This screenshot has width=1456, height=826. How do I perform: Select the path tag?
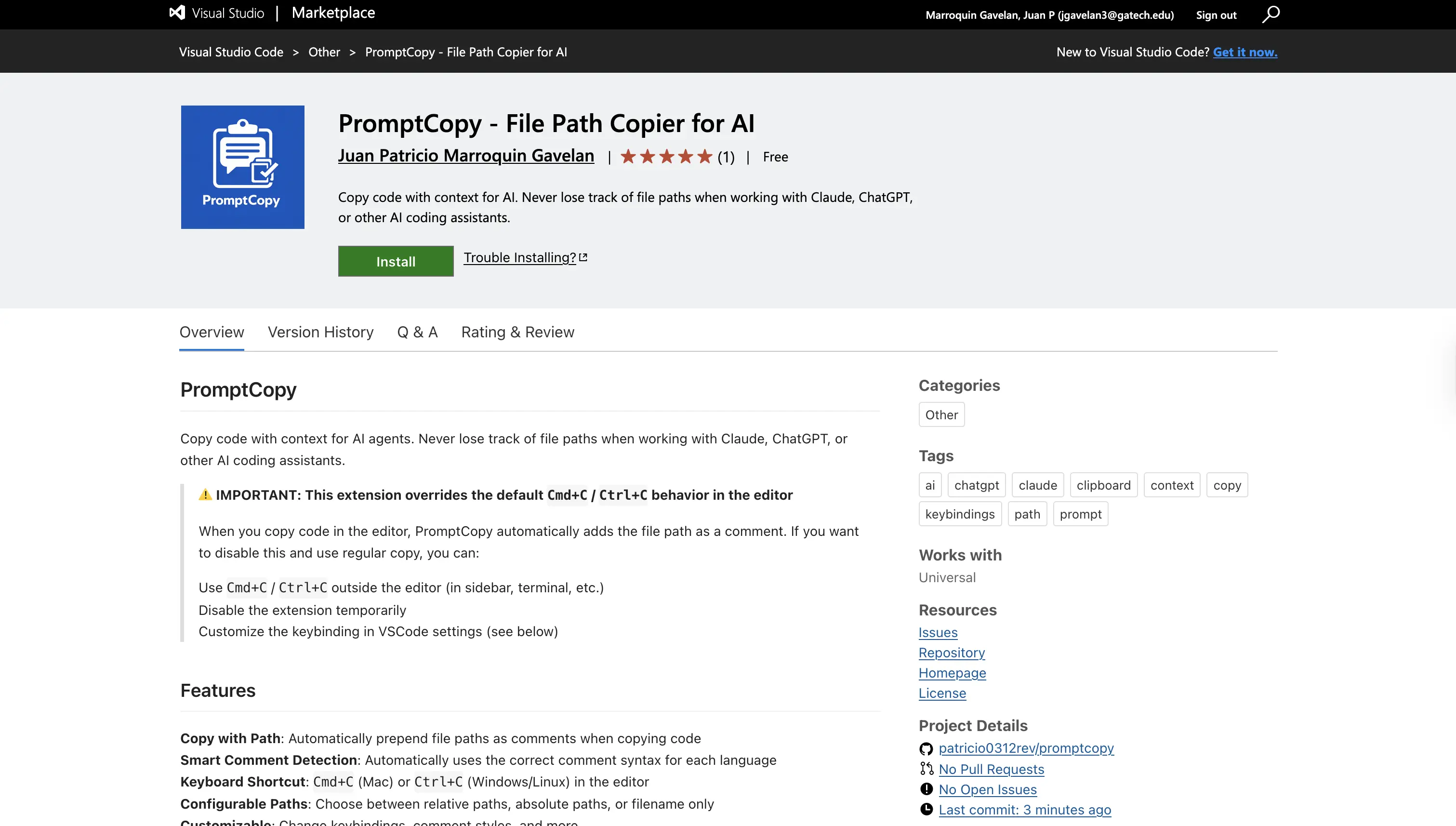pyautogui.click(x=1027, y=514)
